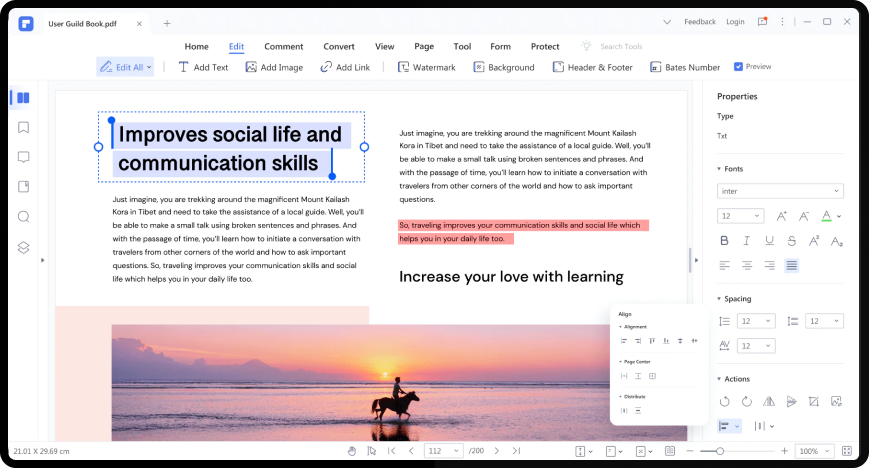Add a new document tab
The image size is (869, 468).
click(167, 23)
